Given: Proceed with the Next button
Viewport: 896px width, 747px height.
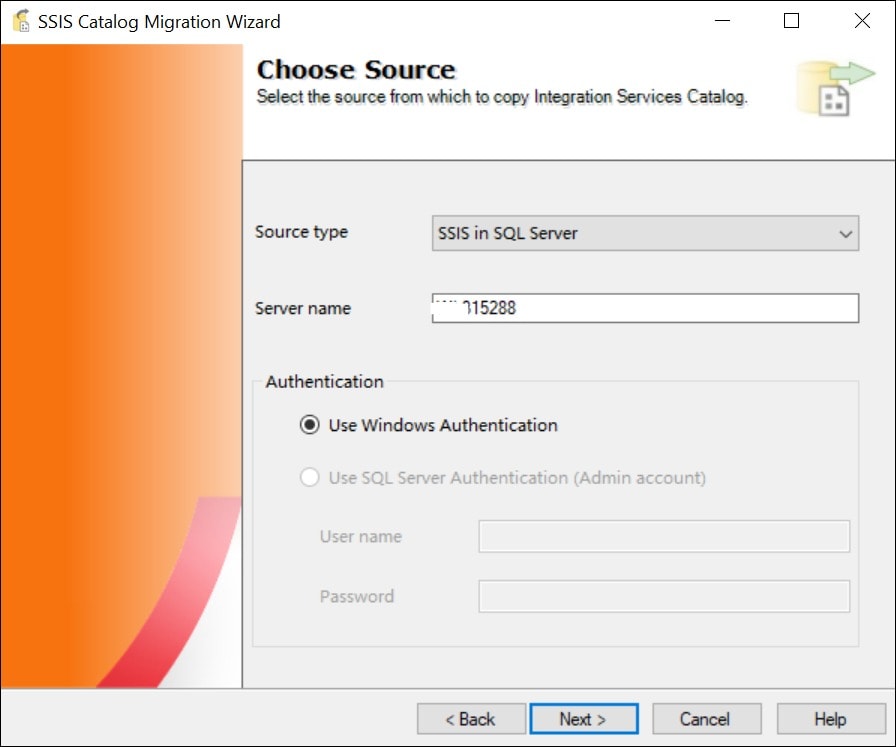Looking at the screenshot, I should coord(583,719).
